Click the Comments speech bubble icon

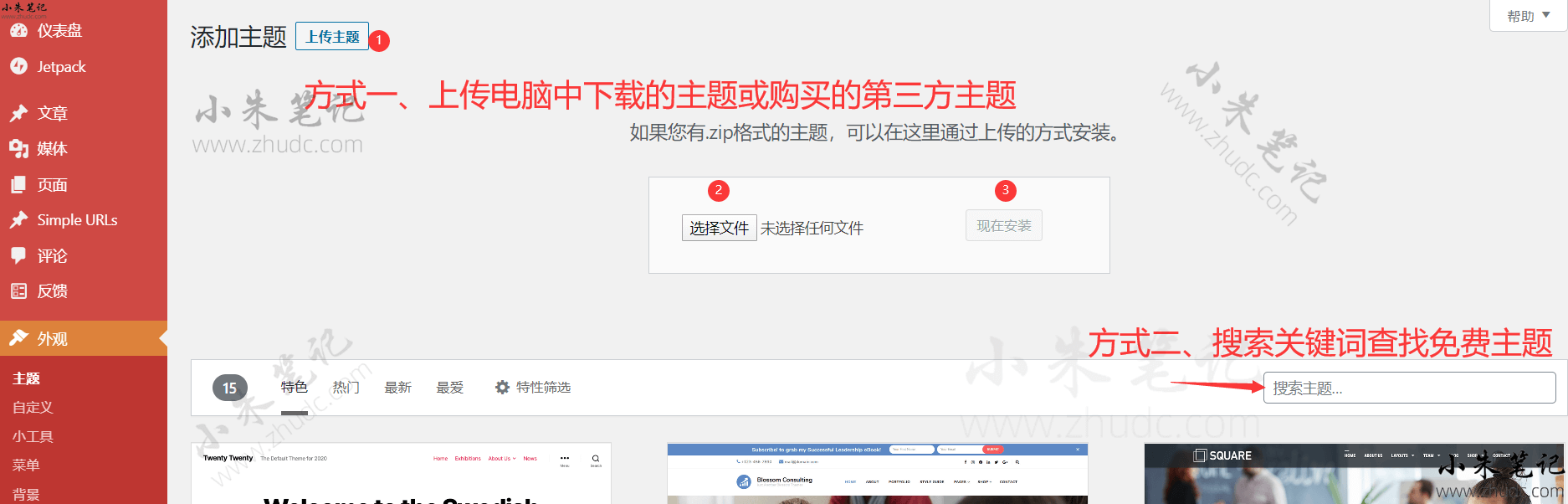click(x=18, y=255)
